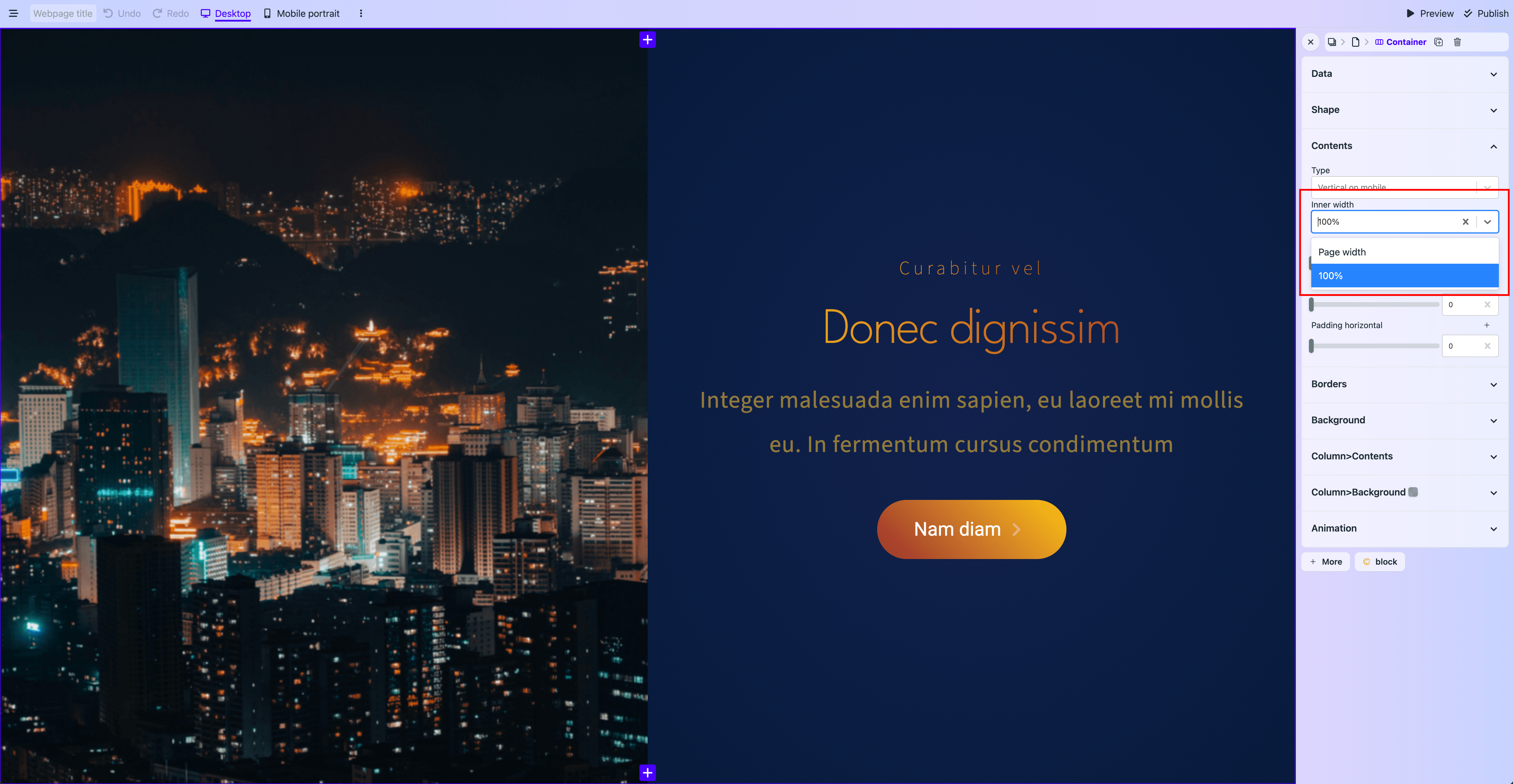Viewport: 1513px width, 784px height.
Task: Open the hamburger menu
Action: (13, 14)
